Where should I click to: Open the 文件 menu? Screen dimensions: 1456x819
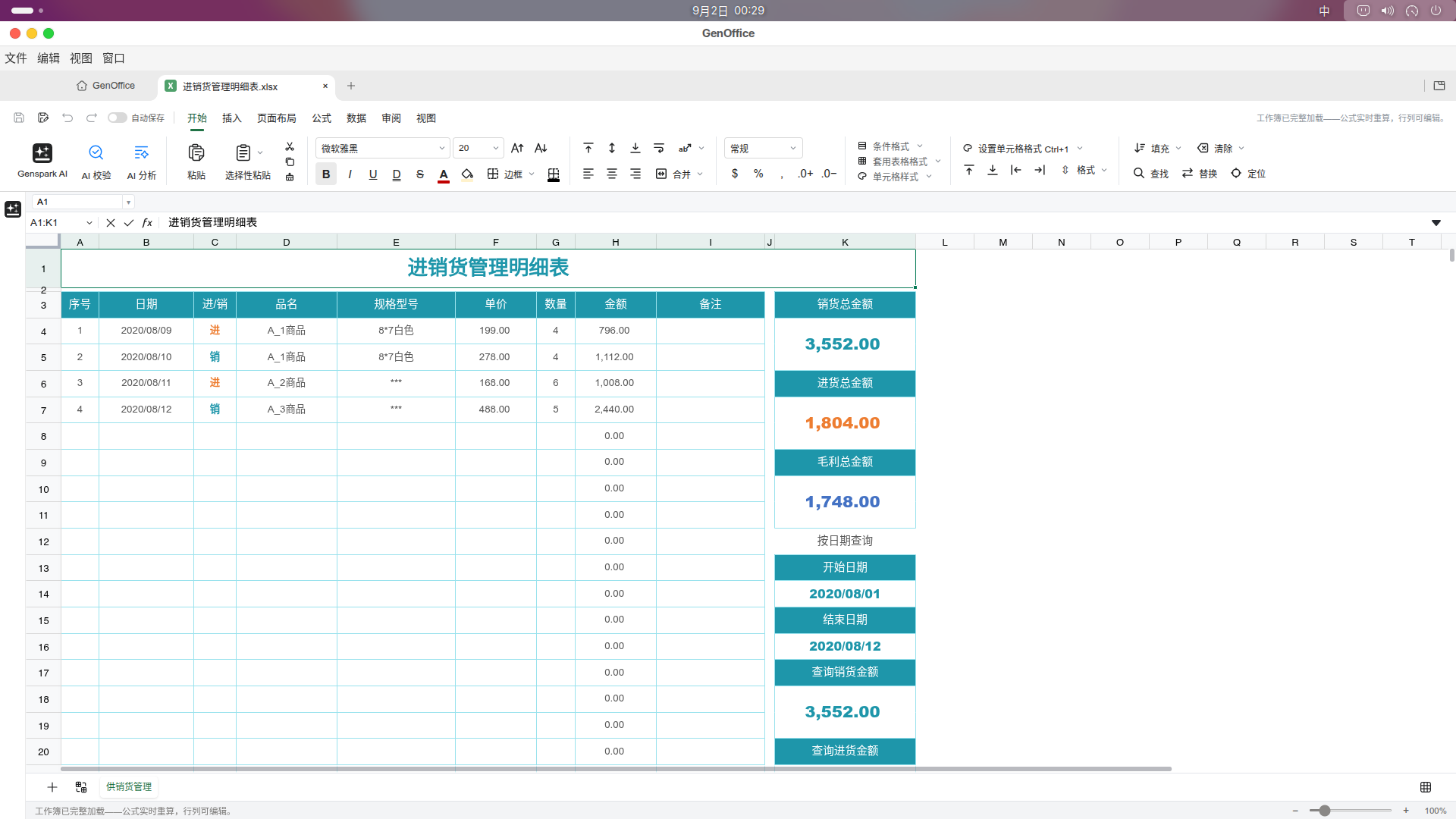16,58
